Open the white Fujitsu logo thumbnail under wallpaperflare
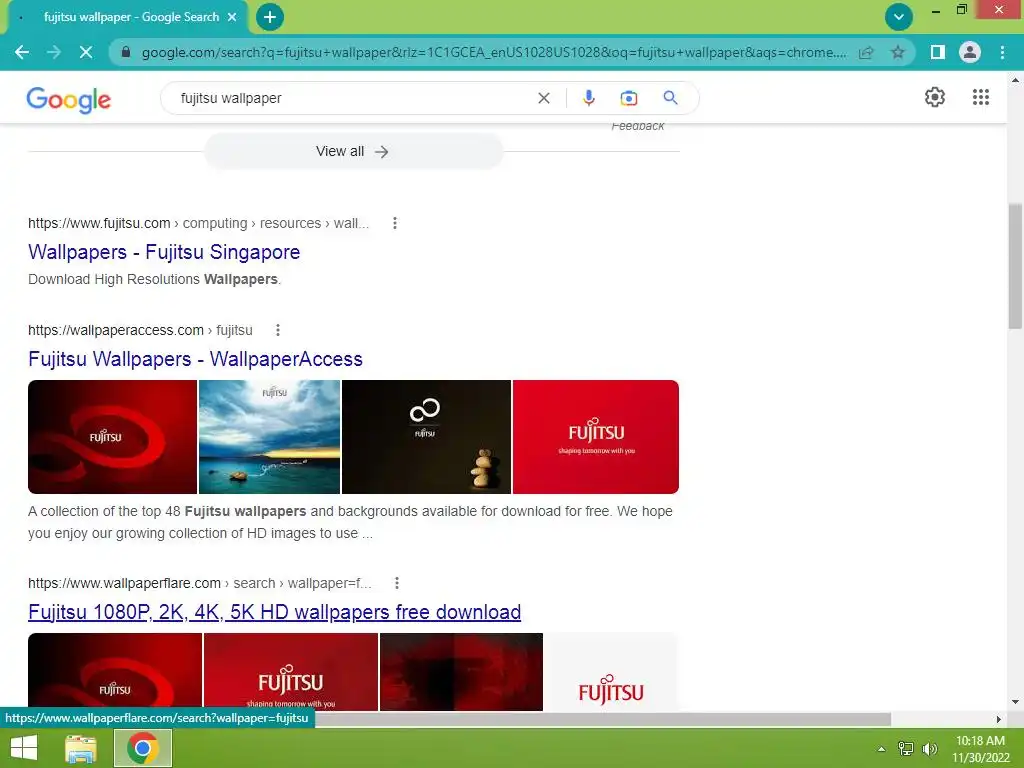The height and width of the screenshot is (768, 1024). [x=611, y=672]
